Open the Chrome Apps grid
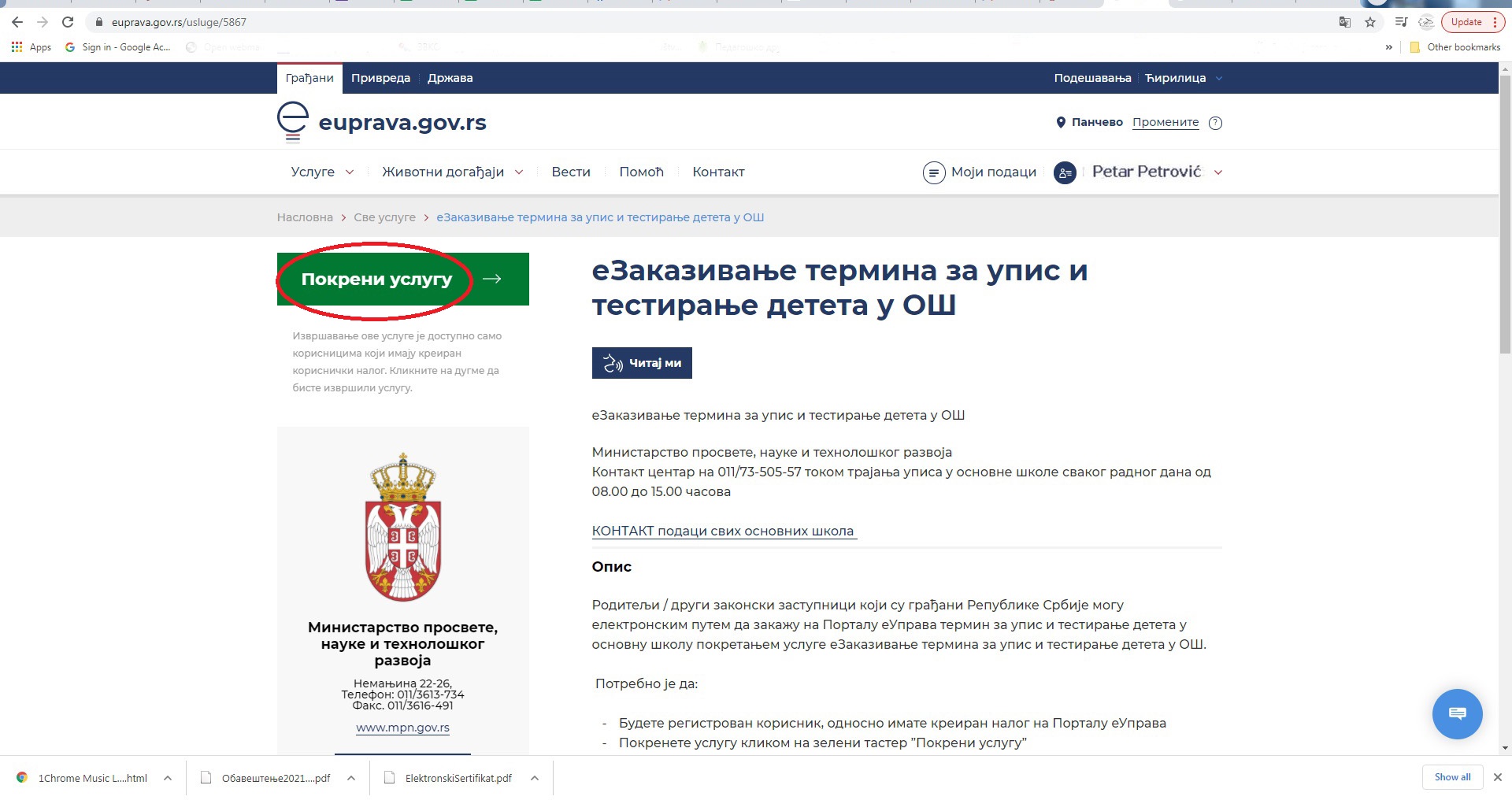The image size is (1512, 800). pos(17,47)
